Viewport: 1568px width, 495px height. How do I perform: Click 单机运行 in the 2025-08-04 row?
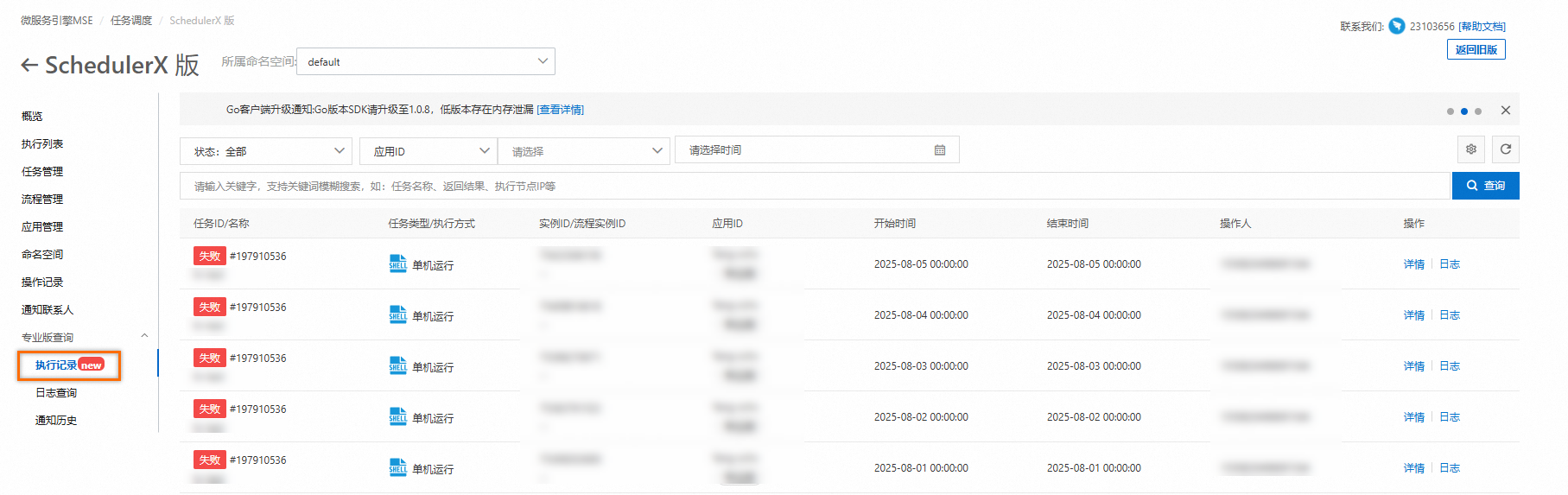(x=433, y=316)
